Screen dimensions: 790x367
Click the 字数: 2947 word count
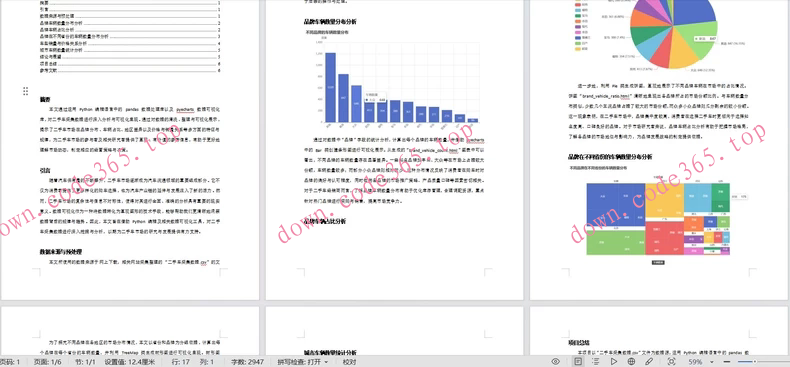coord(247,362)
